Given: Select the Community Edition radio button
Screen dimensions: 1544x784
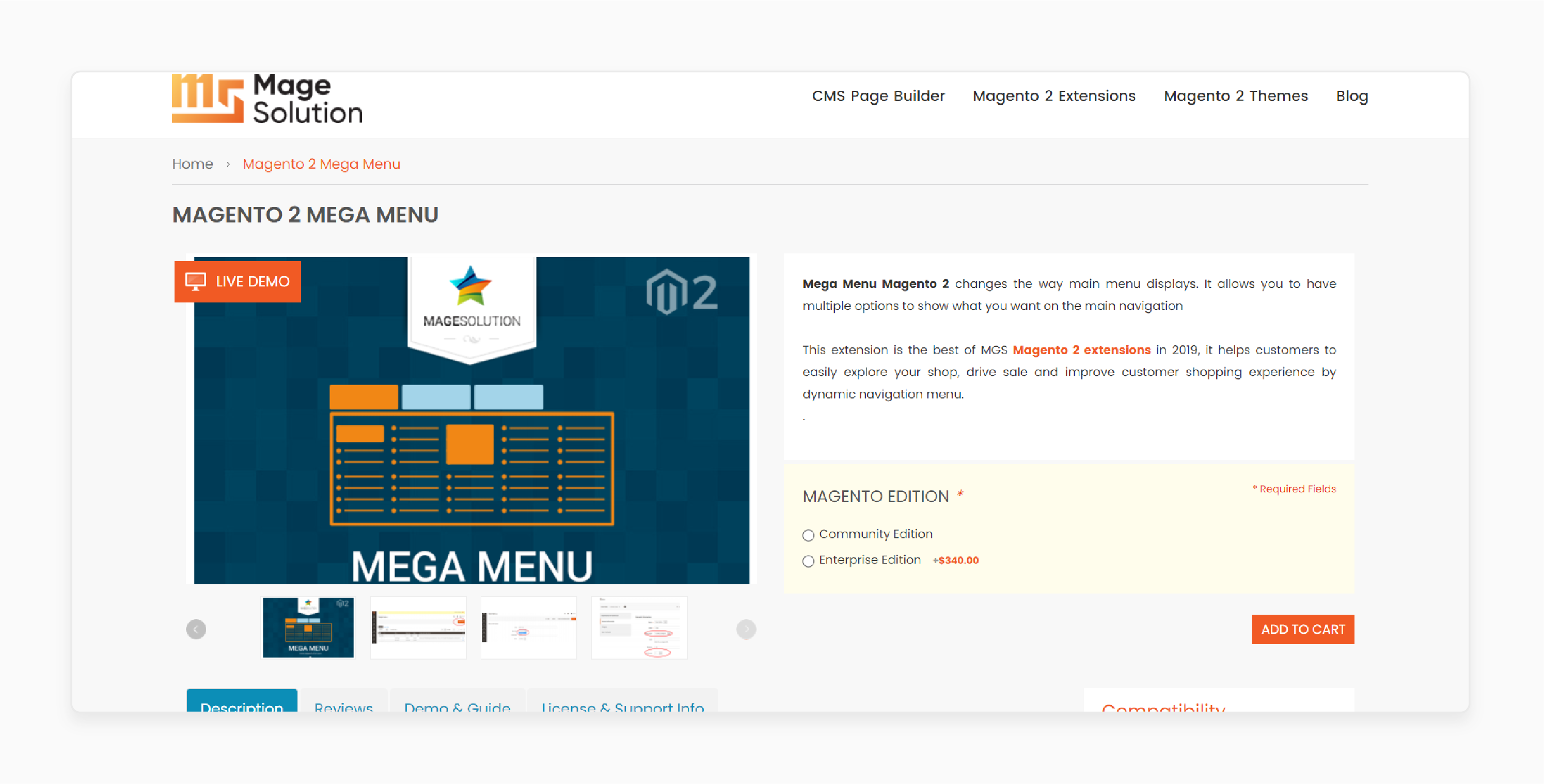Looking at the screenshot, I should (807, 534).
